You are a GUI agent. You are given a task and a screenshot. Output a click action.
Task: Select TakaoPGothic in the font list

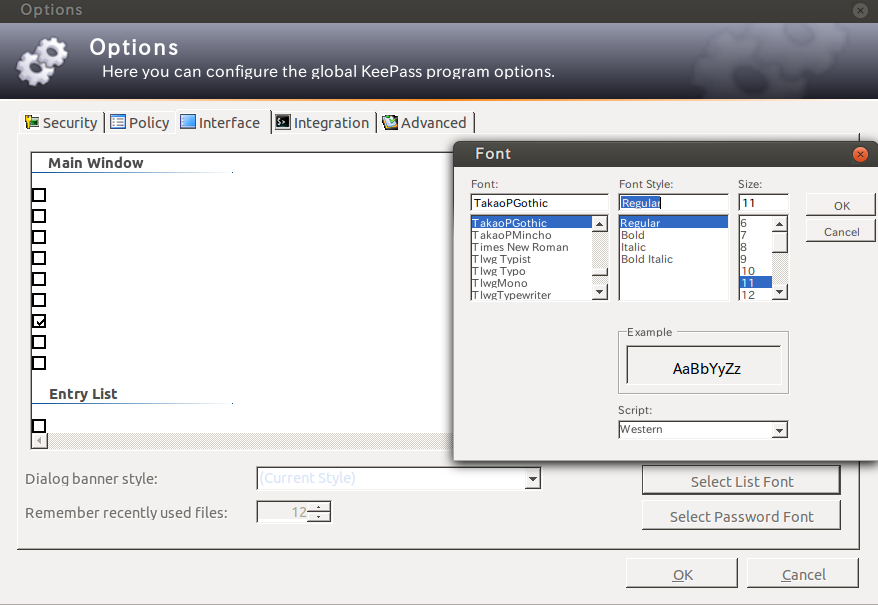tap(531, 222)
